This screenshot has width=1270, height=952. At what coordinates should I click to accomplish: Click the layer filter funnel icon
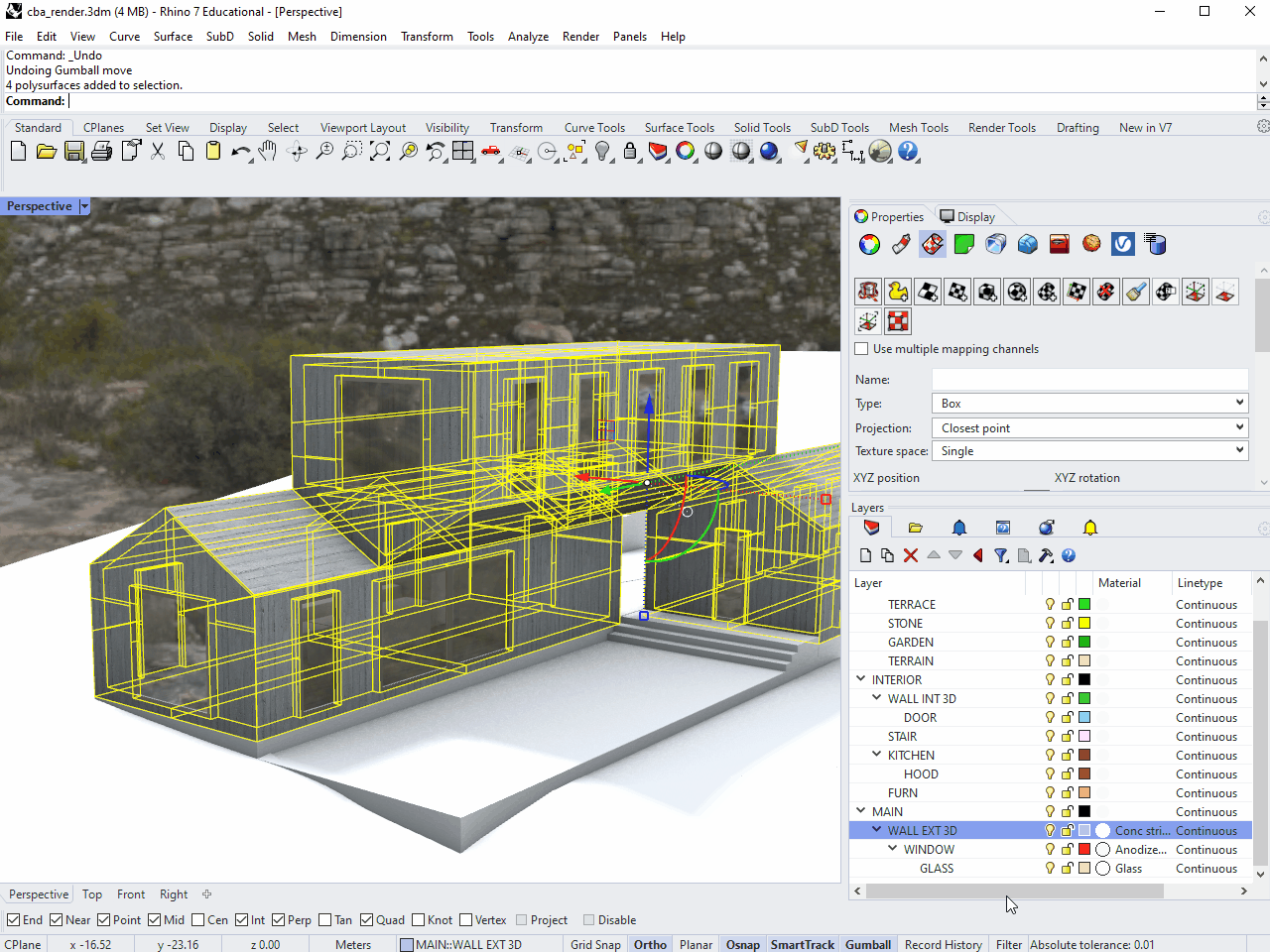1001,555
